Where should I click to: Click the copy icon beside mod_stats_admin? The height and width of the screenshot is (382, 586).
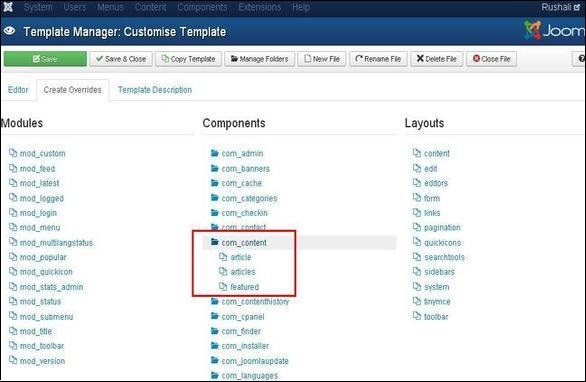click(x=13, y=287)
